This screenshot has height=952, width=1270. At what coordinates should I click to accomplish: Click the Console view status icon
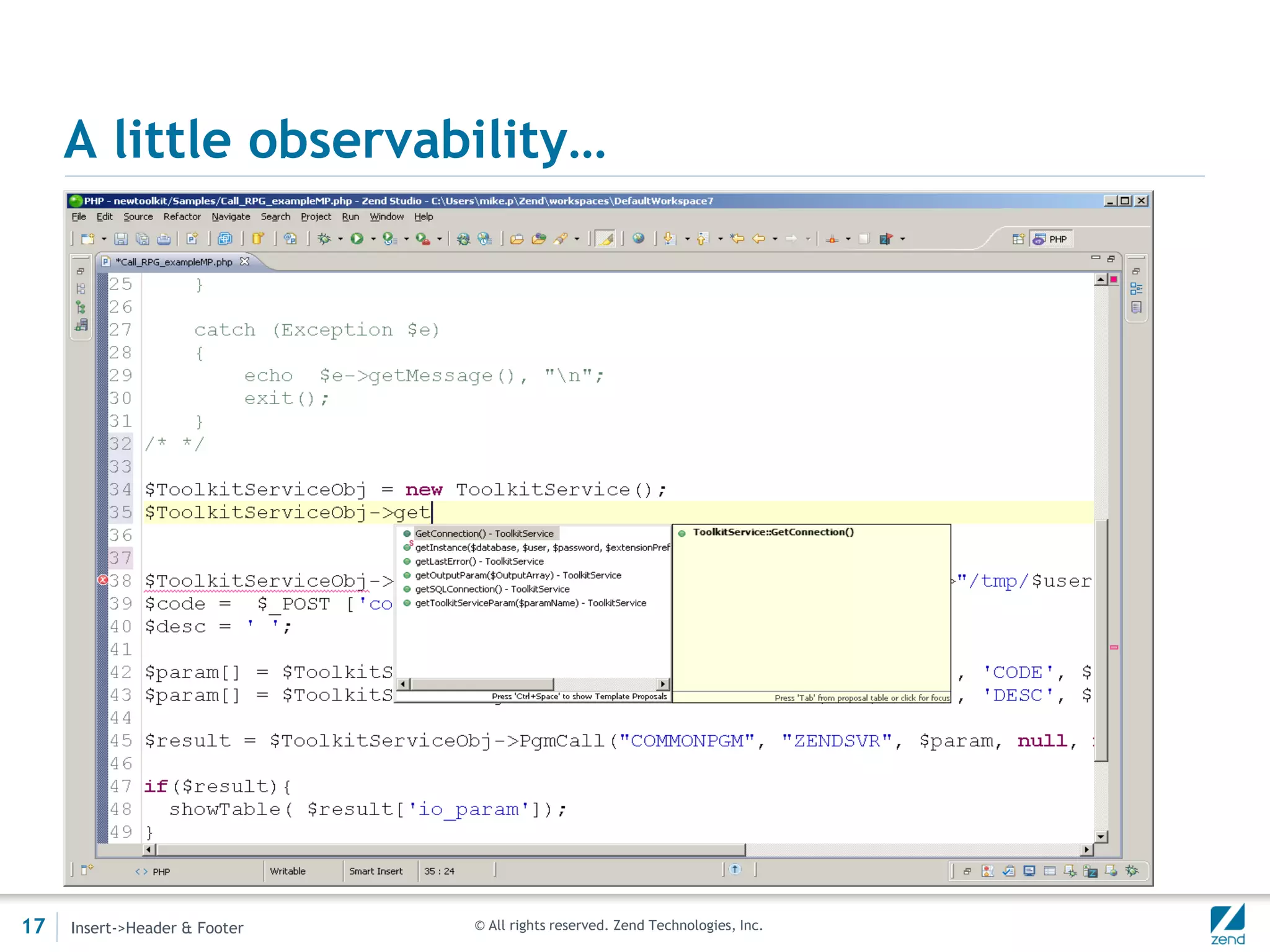click(x=1029, y=871)
